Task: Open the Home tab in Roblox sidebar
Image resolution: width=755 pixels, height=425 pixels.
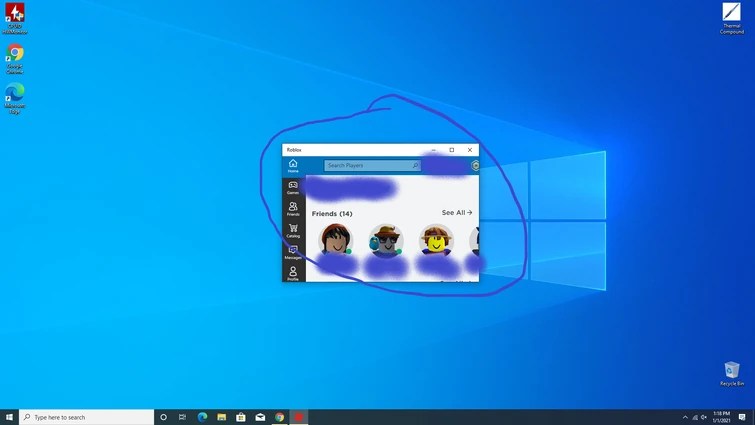Action: click(293, 166)
